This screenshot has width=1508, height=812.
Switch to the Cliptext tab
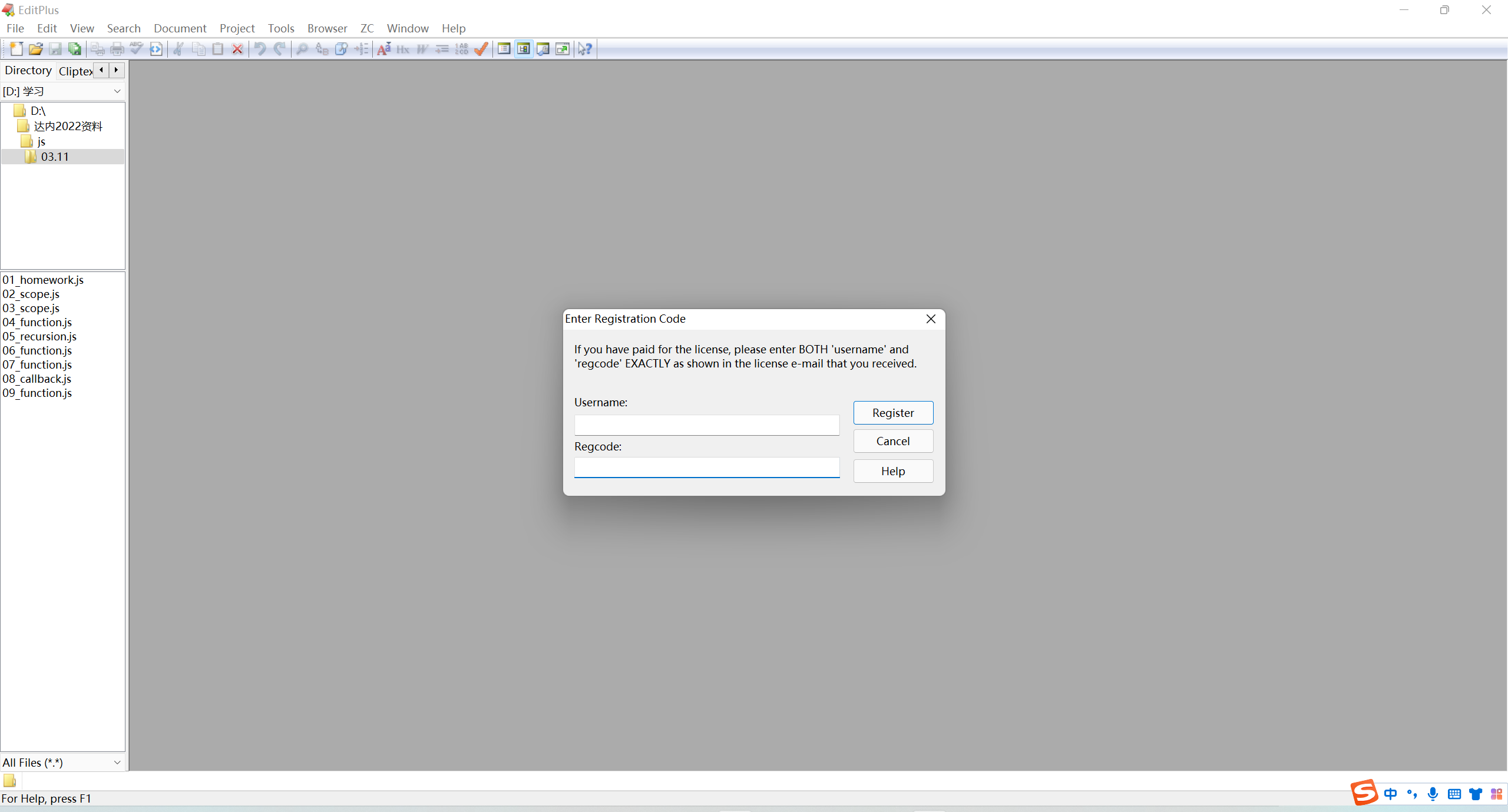click(75, 71)
